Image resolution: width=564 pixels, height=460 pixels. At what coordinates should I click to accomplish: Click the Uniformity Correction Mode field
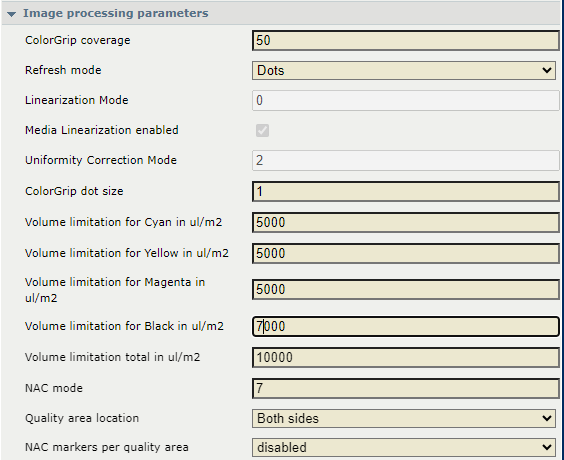pos(406,160)
